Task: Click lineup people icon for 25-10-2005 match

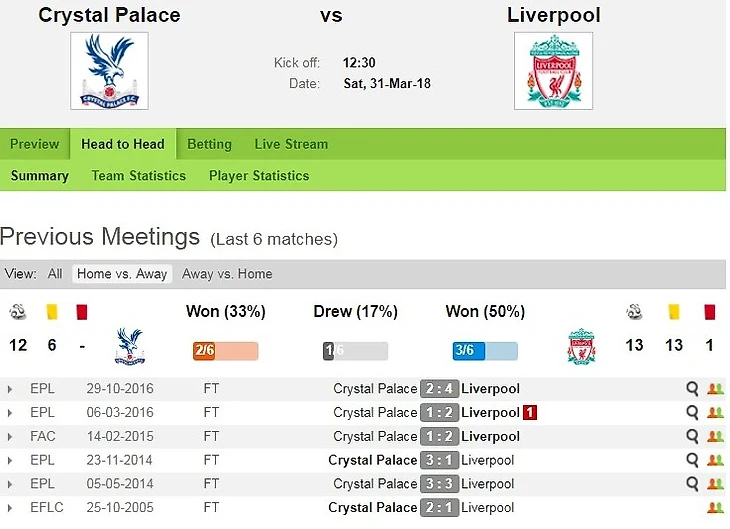Action: [x=714, y=508]
